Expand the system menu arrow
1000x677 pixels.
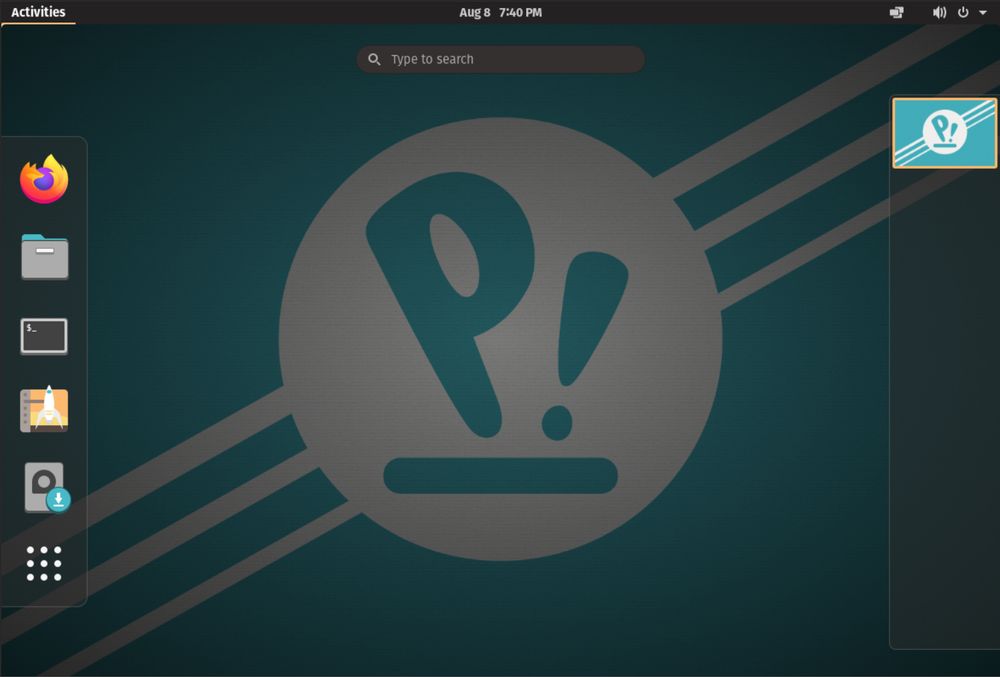pyautogui.click(x=983, y=12)
